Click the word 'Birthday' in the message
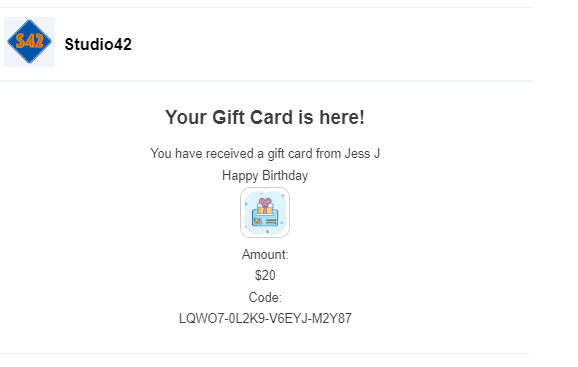The image size is (578, 367). coord(285,175)
